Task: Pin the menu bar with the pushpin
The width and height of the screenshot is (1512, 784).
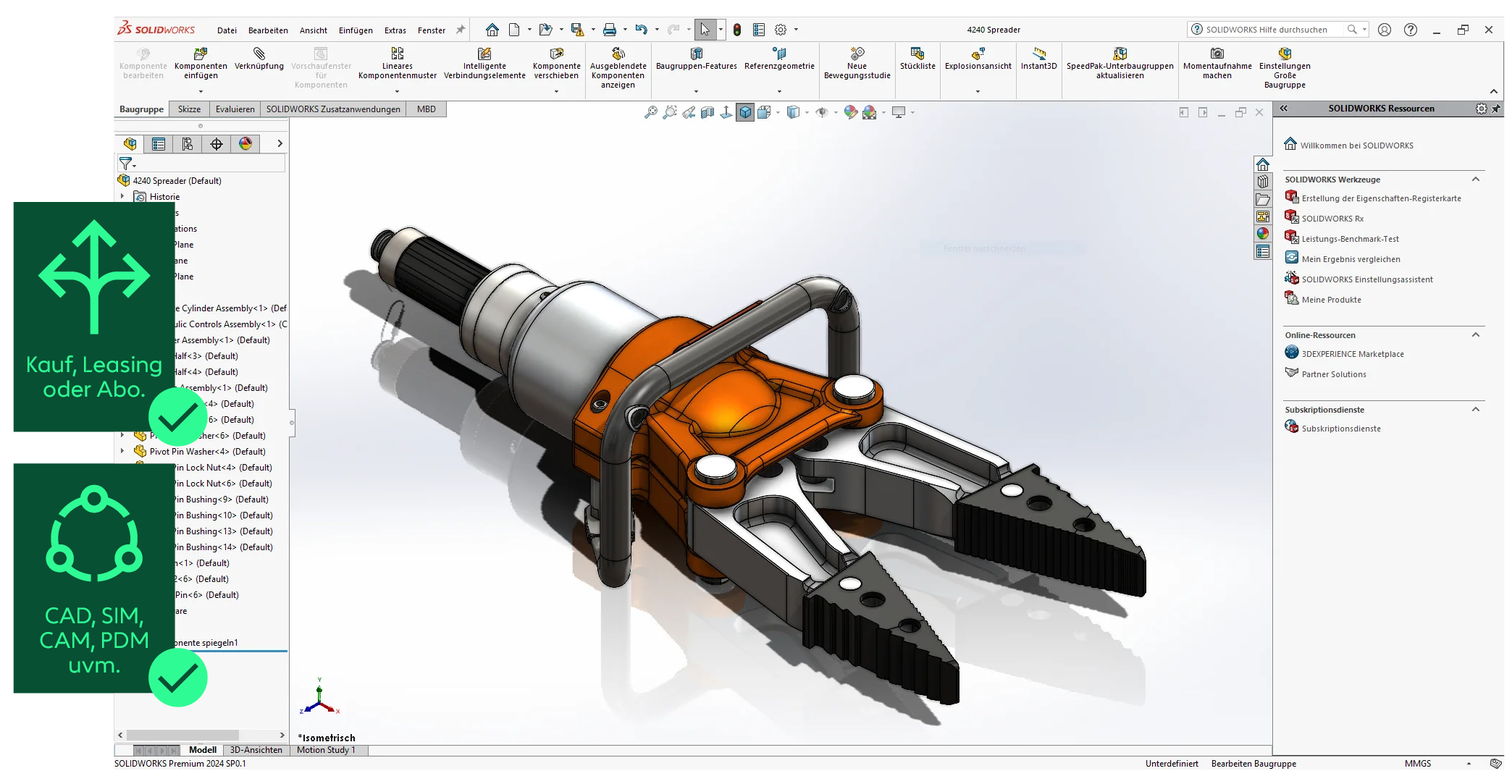Action: pos(461,30)
